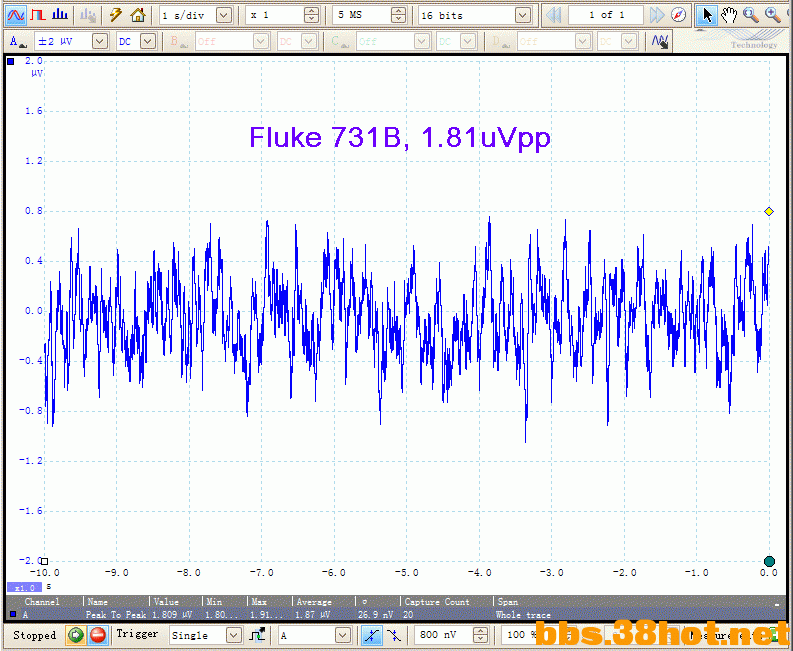The width and height of the screenshot is (793, 651).
Task: Open Channel B options button
Action: pos(177,41)
